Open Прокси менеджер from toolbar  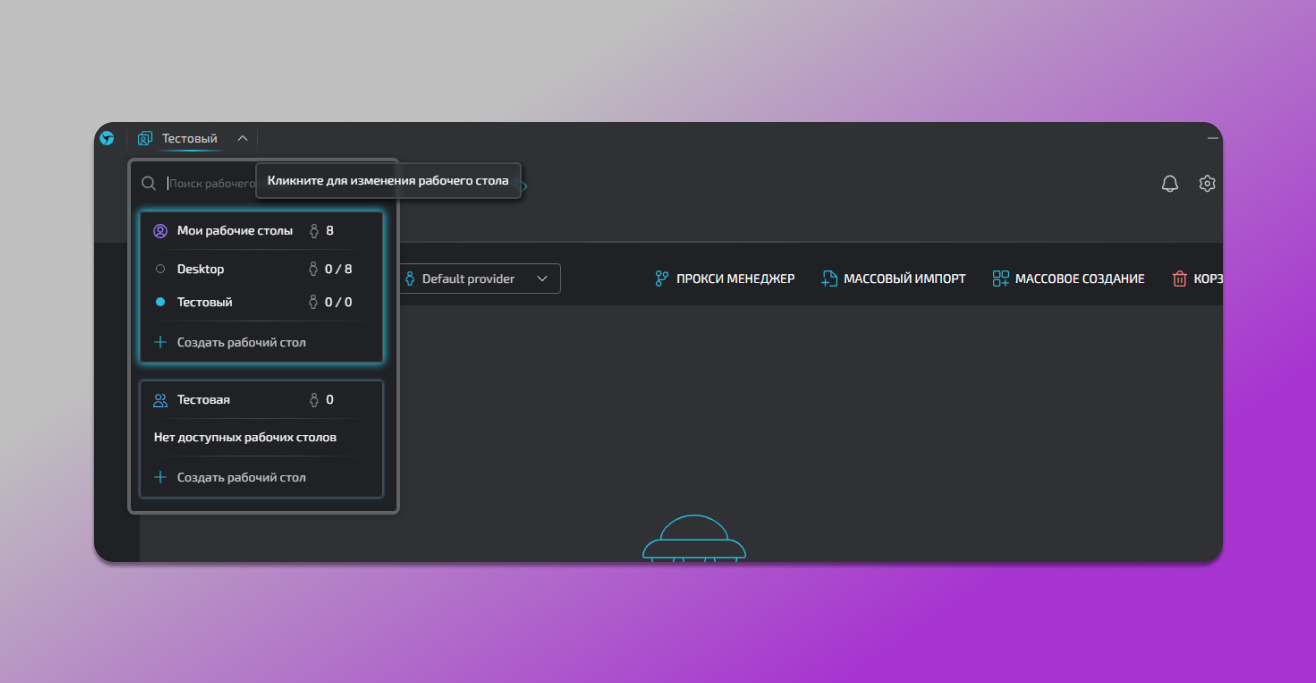[x=724, y=279]
